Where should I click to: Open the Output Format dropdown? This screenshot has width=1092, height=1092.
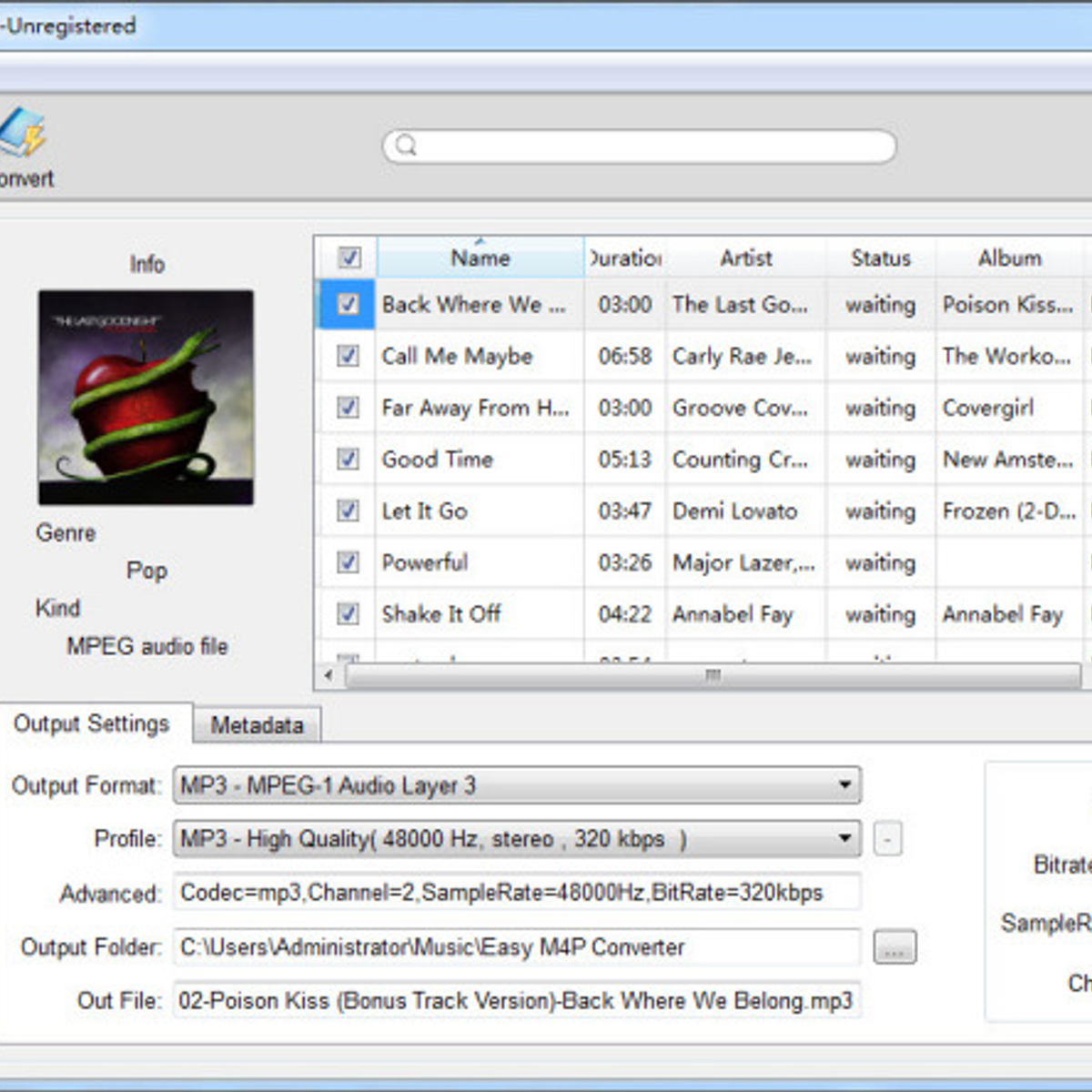tap(846, 784)
